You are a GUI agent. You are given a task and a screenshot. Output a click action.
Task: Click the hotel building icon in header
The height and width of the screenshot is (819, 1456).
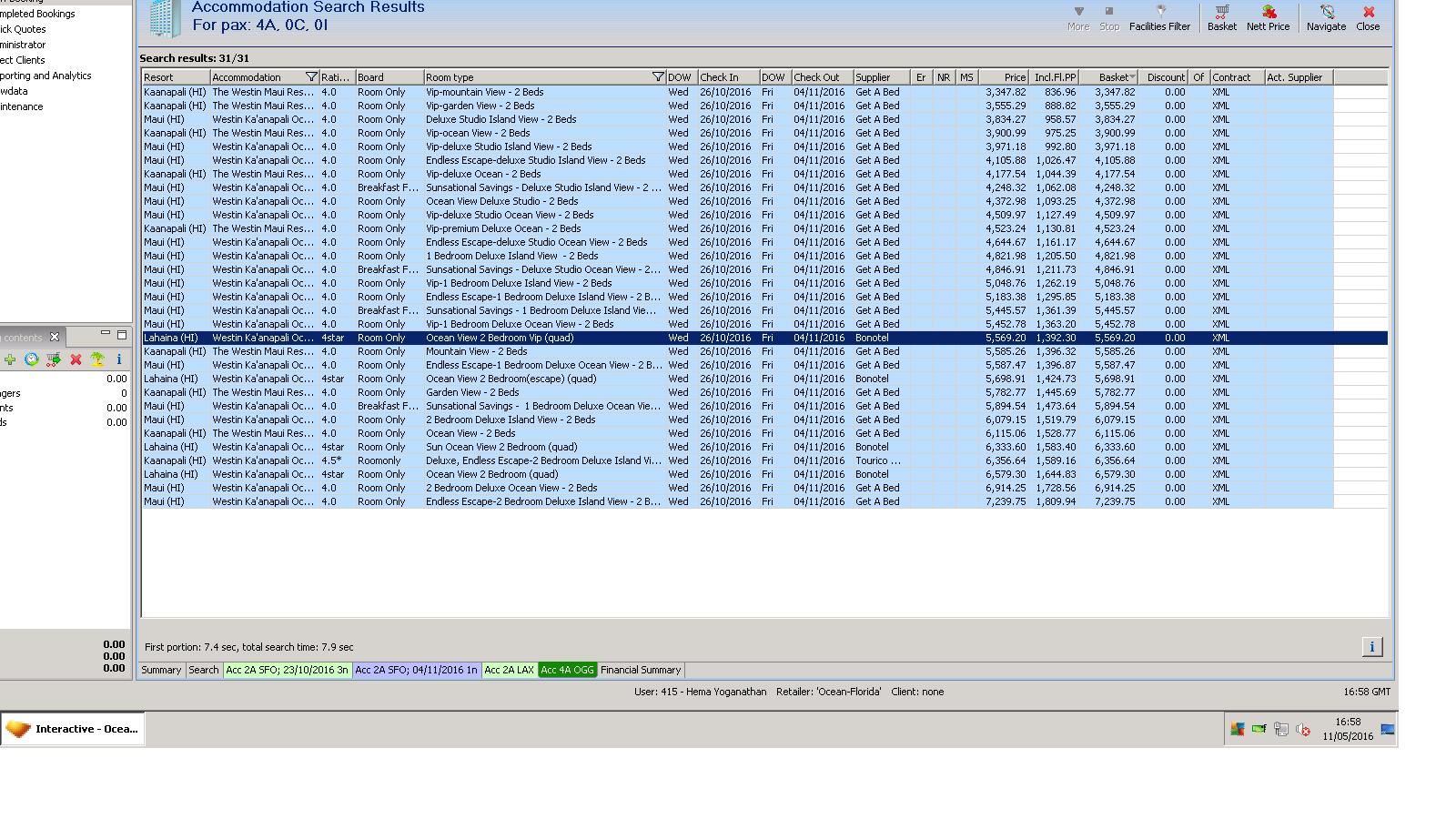tap(165, 18)
